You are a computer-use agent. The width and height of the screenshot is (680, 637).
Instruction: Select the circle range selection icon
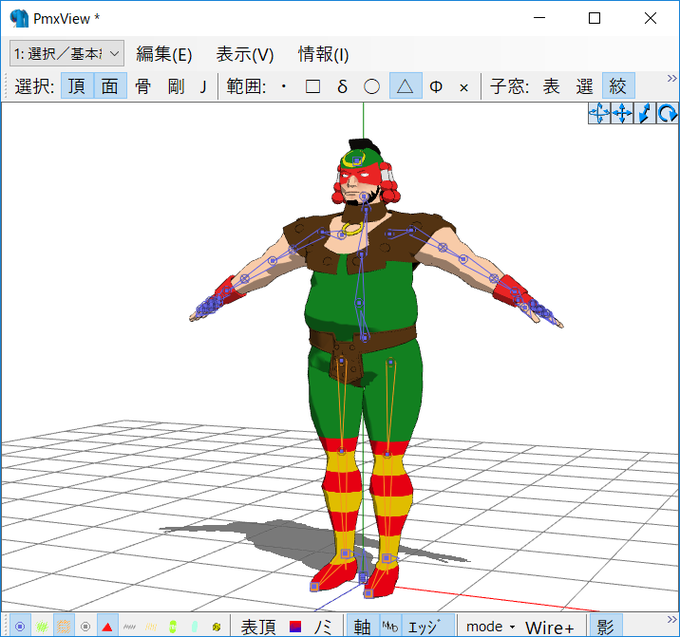[372, 86]
